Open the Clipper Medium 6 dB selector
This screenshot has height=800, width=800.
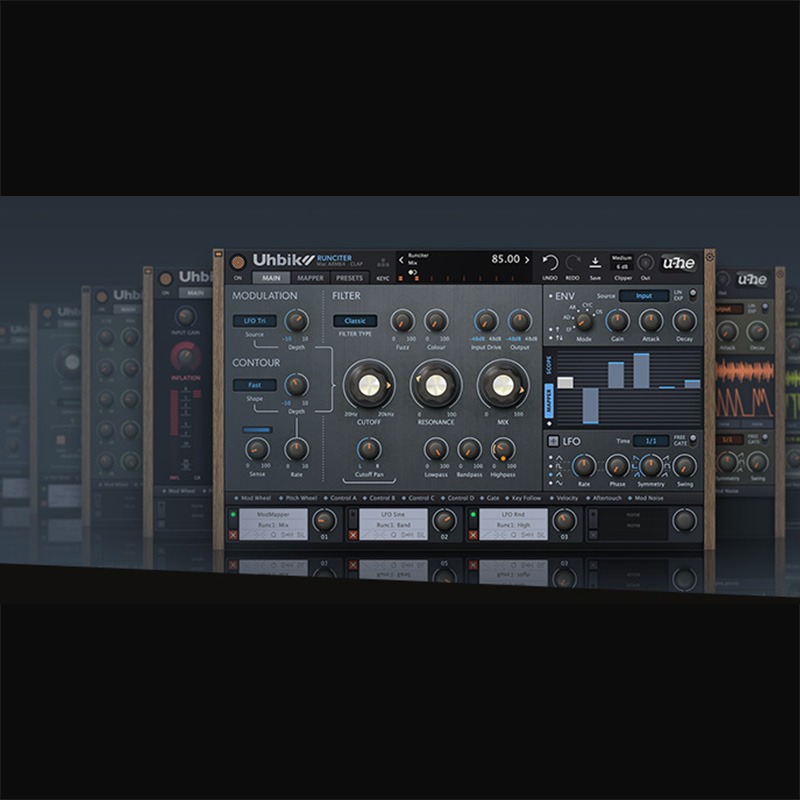coord(622,262)
